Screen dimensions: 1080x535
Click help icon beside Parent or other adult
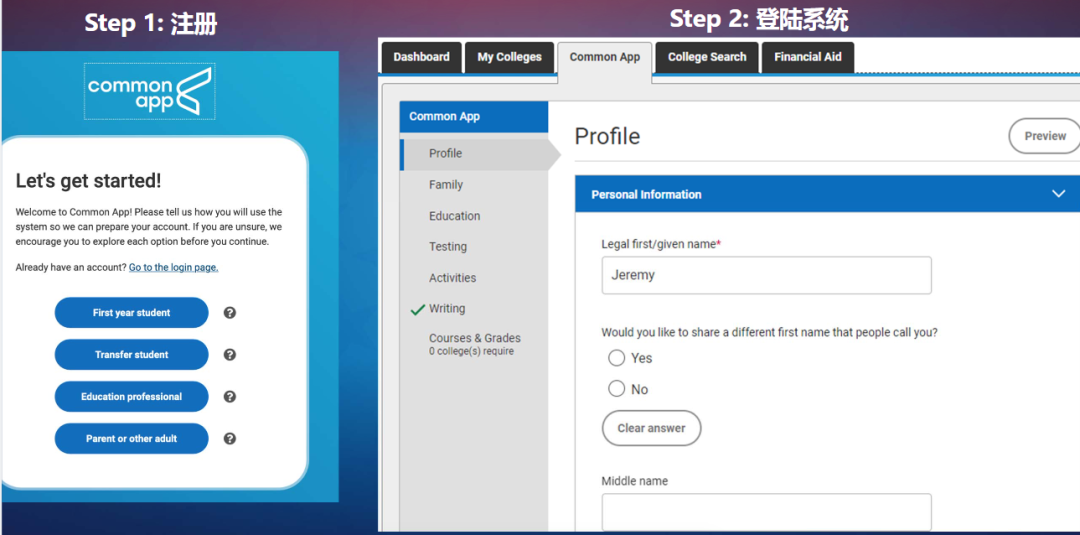pos(230,439)
